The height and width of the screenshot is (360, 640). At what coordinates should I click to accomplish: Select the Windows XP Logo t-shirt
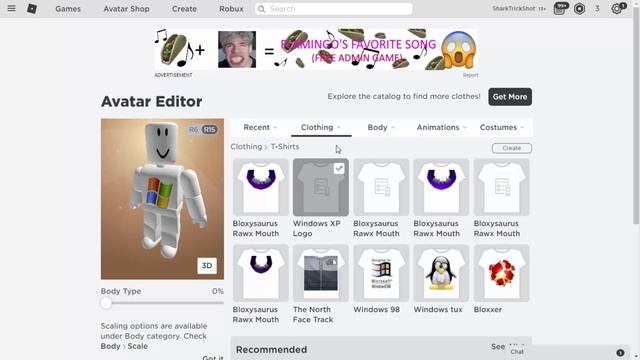click(320, 187)
